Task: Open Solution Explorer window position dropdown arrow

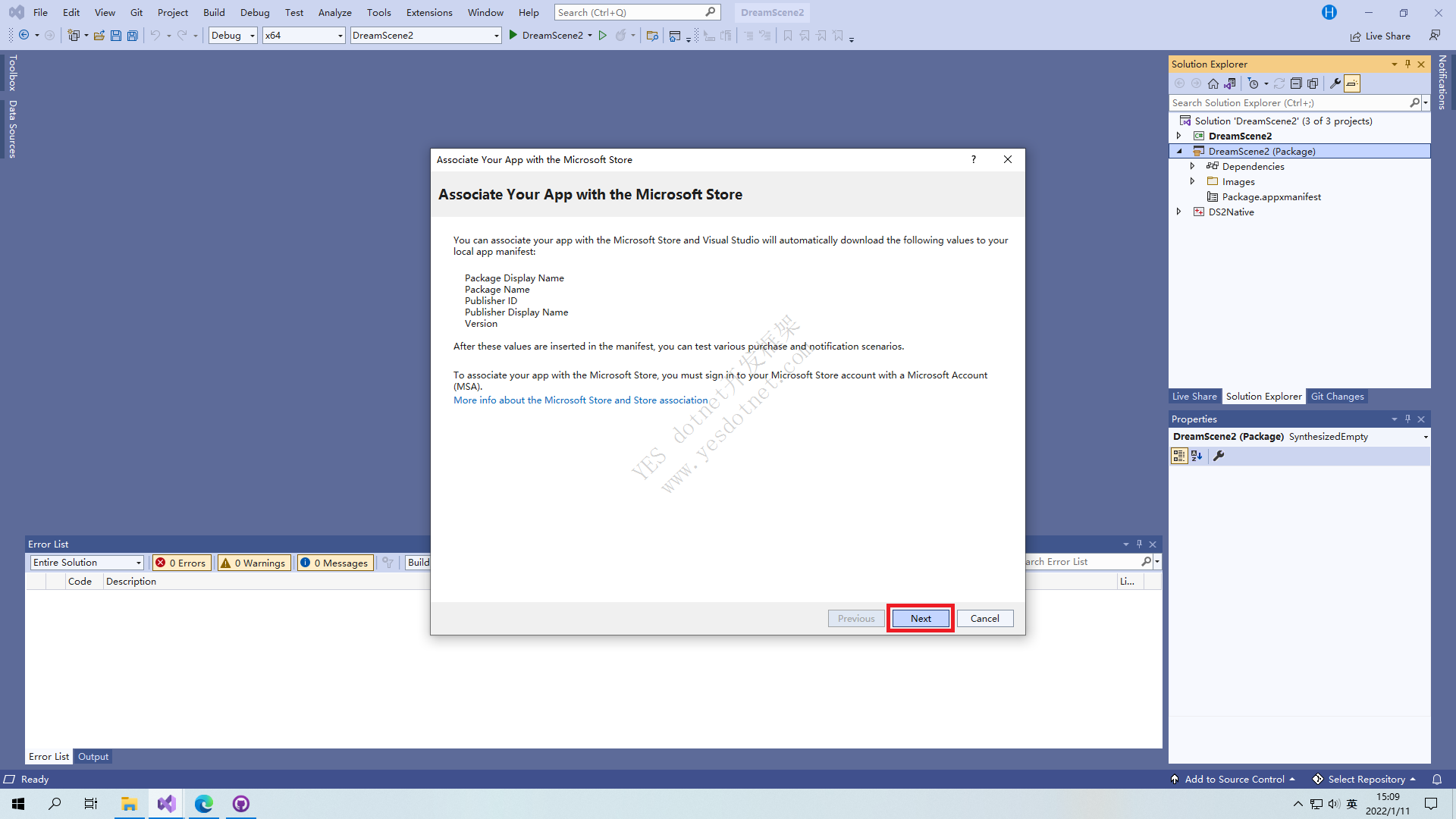Action: 1395,64
